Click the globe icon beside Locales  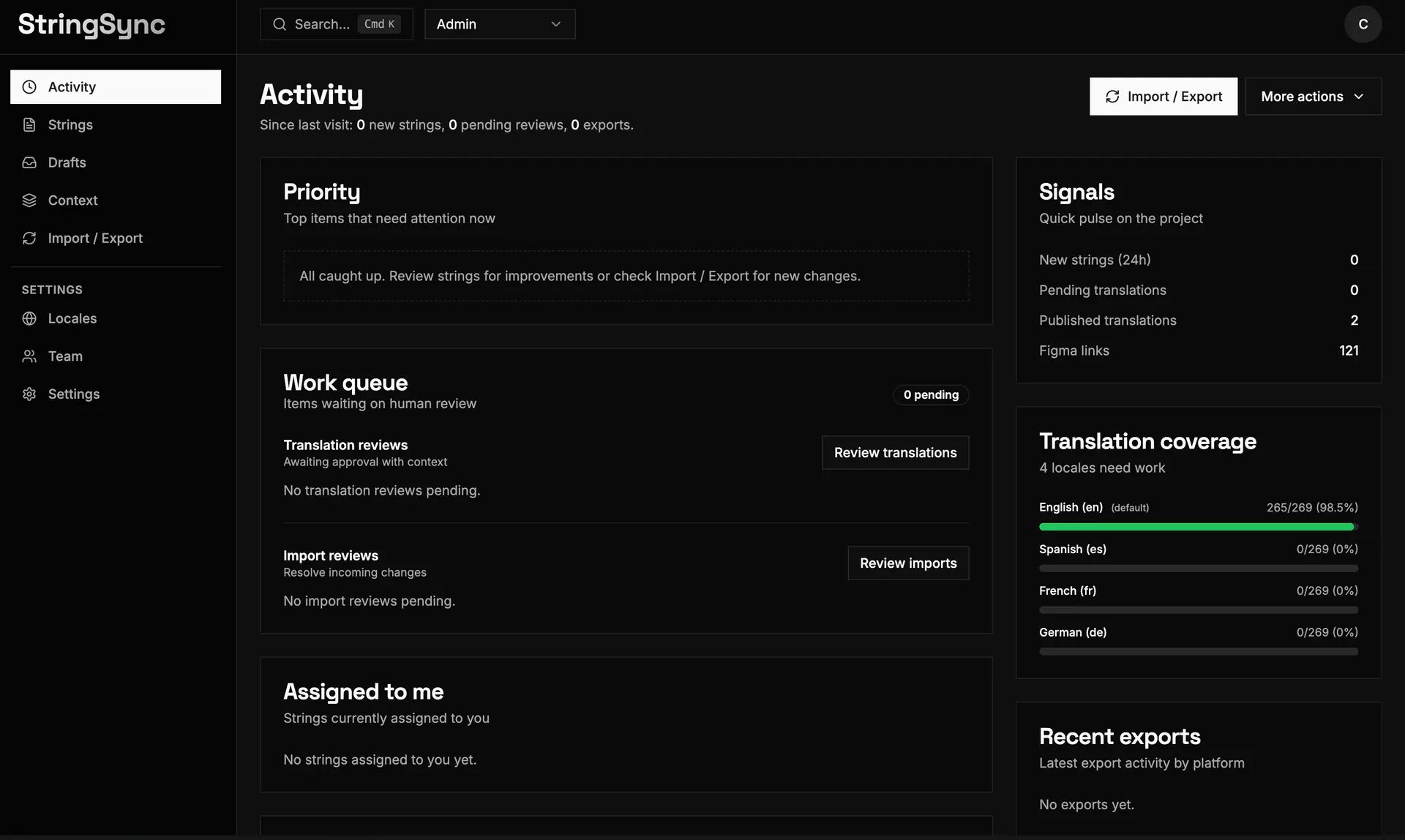point(29,318)
